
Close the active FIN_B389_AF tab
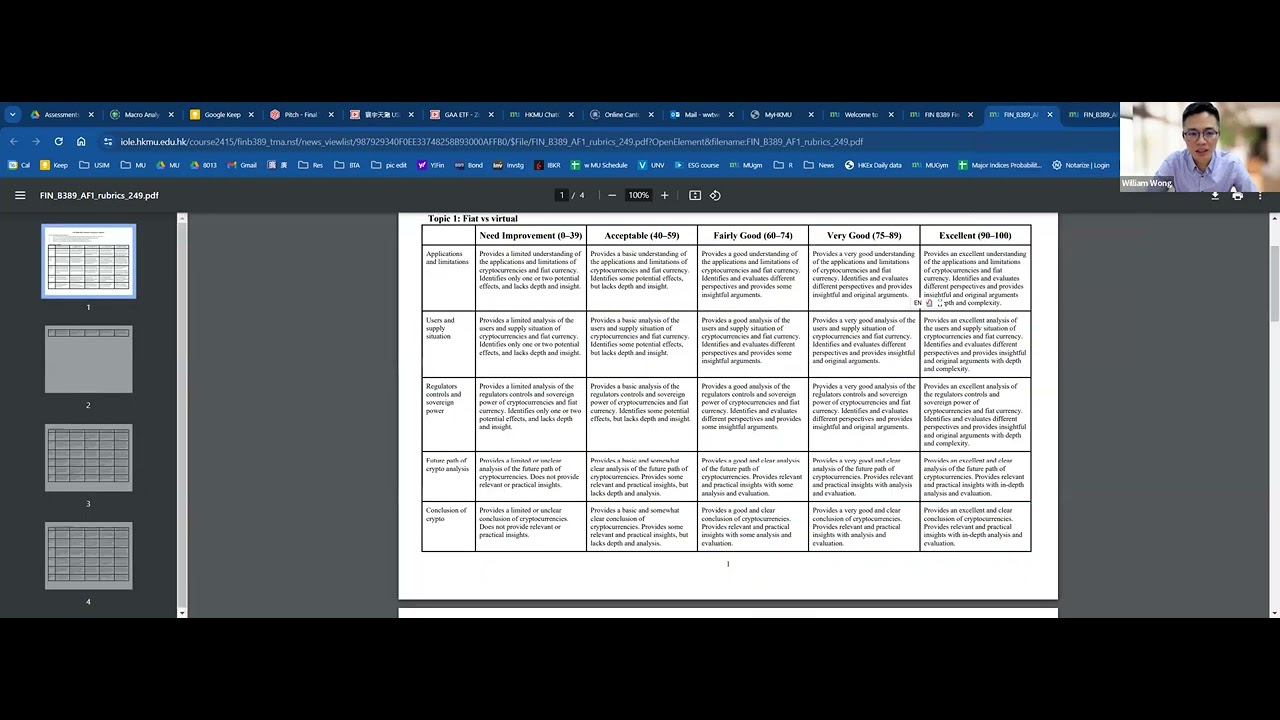click(1049, 114)
